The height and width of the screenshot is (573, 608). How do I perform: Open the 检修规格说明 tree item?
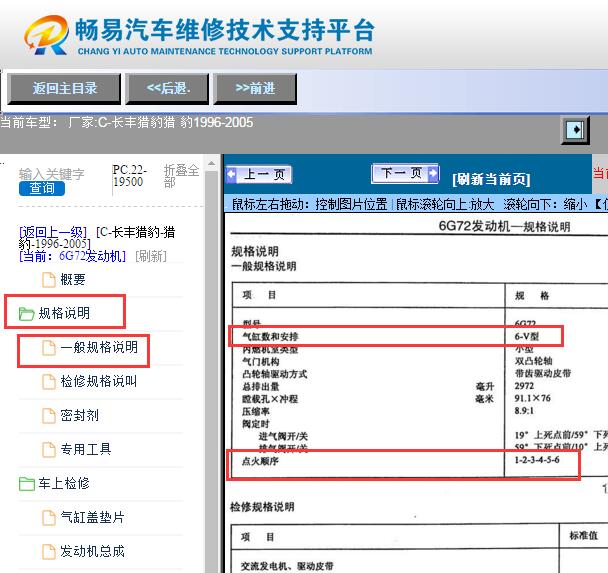[98, 381]
